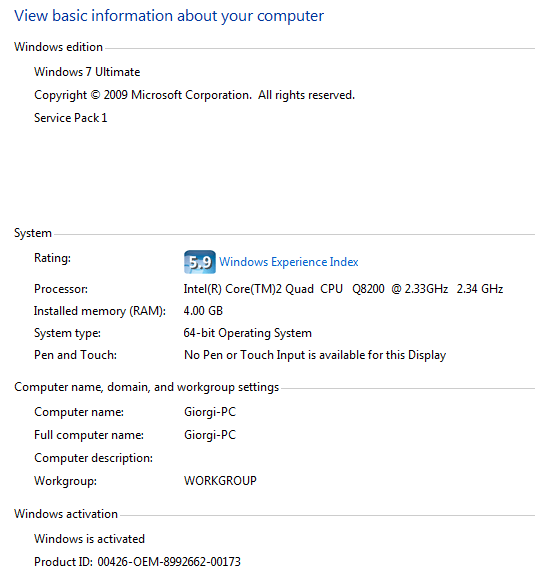Click 'Computer name, domain, and workgroup settings' header
The height and width of the screenshot is (577, 535).
(x=146, y=387)
